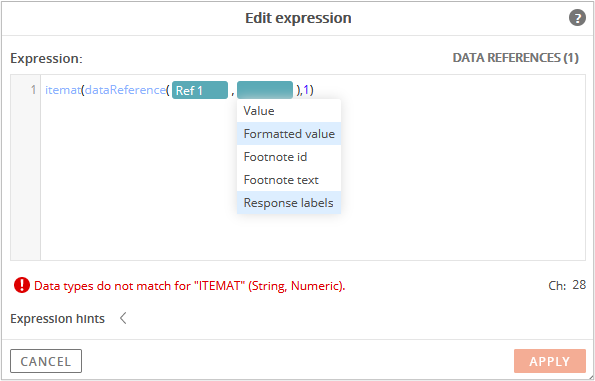Click the itemat function text

[x=63, y=90]
